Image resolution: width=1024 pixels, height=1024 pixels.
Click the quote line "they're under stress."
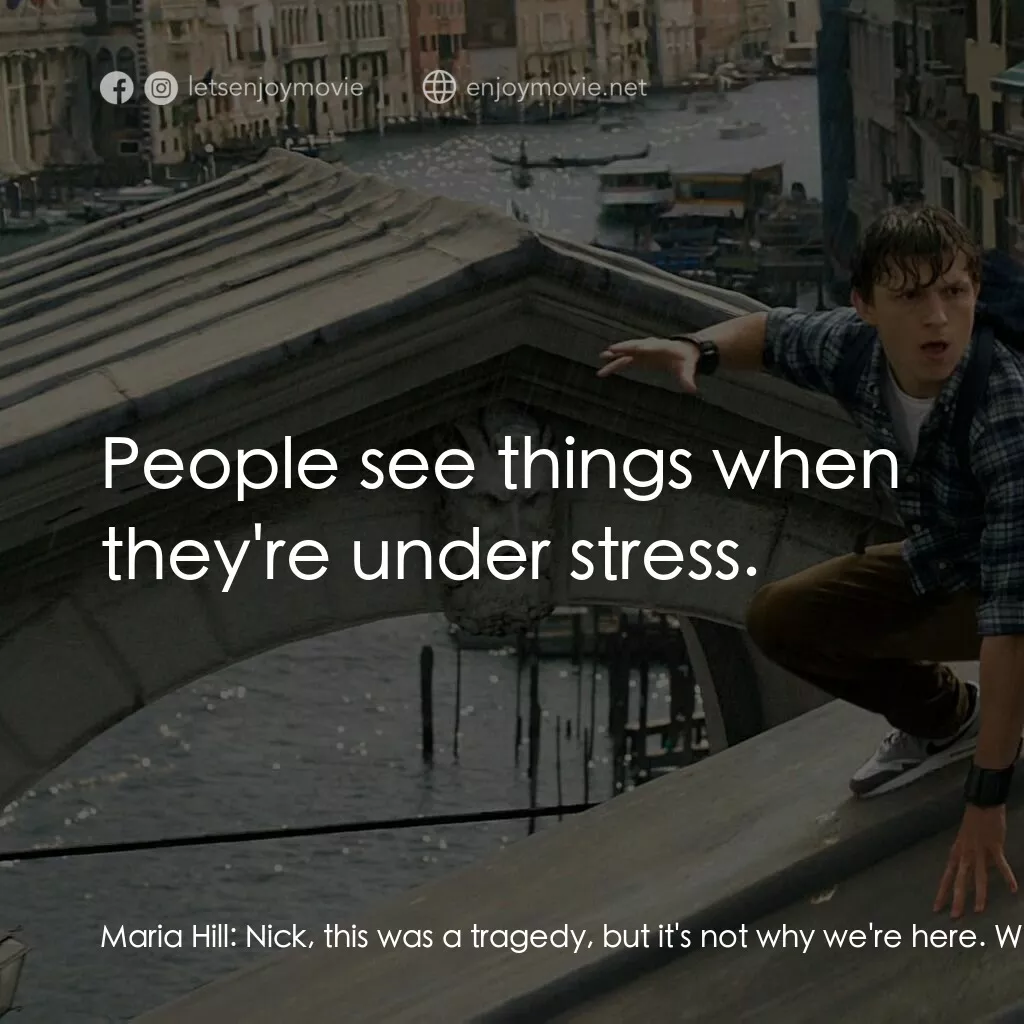(x=424, y=556)
